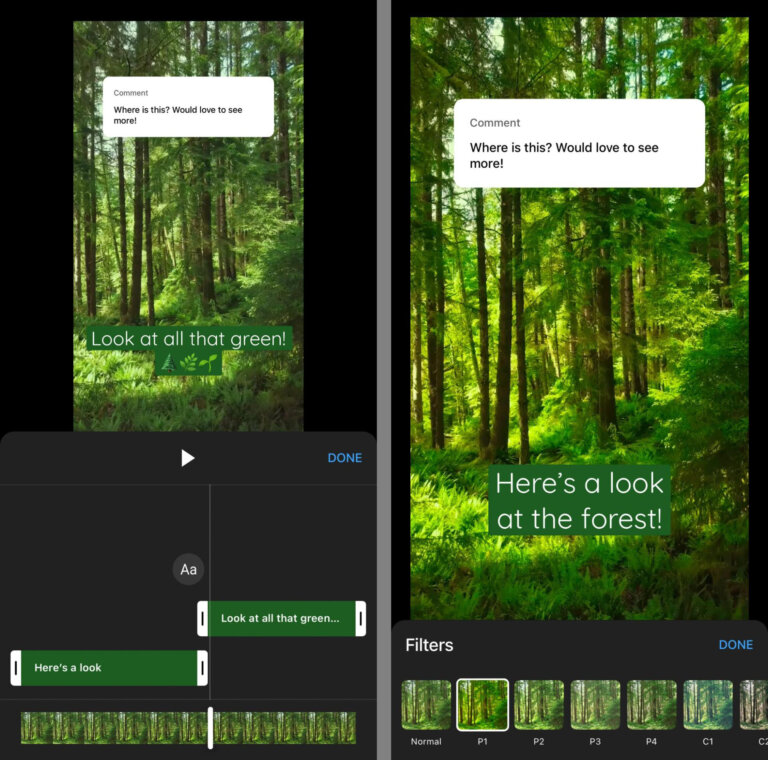The image size is (768, 760).
Task: Apply the P4 filter
Action: click(x=651, y=705)
